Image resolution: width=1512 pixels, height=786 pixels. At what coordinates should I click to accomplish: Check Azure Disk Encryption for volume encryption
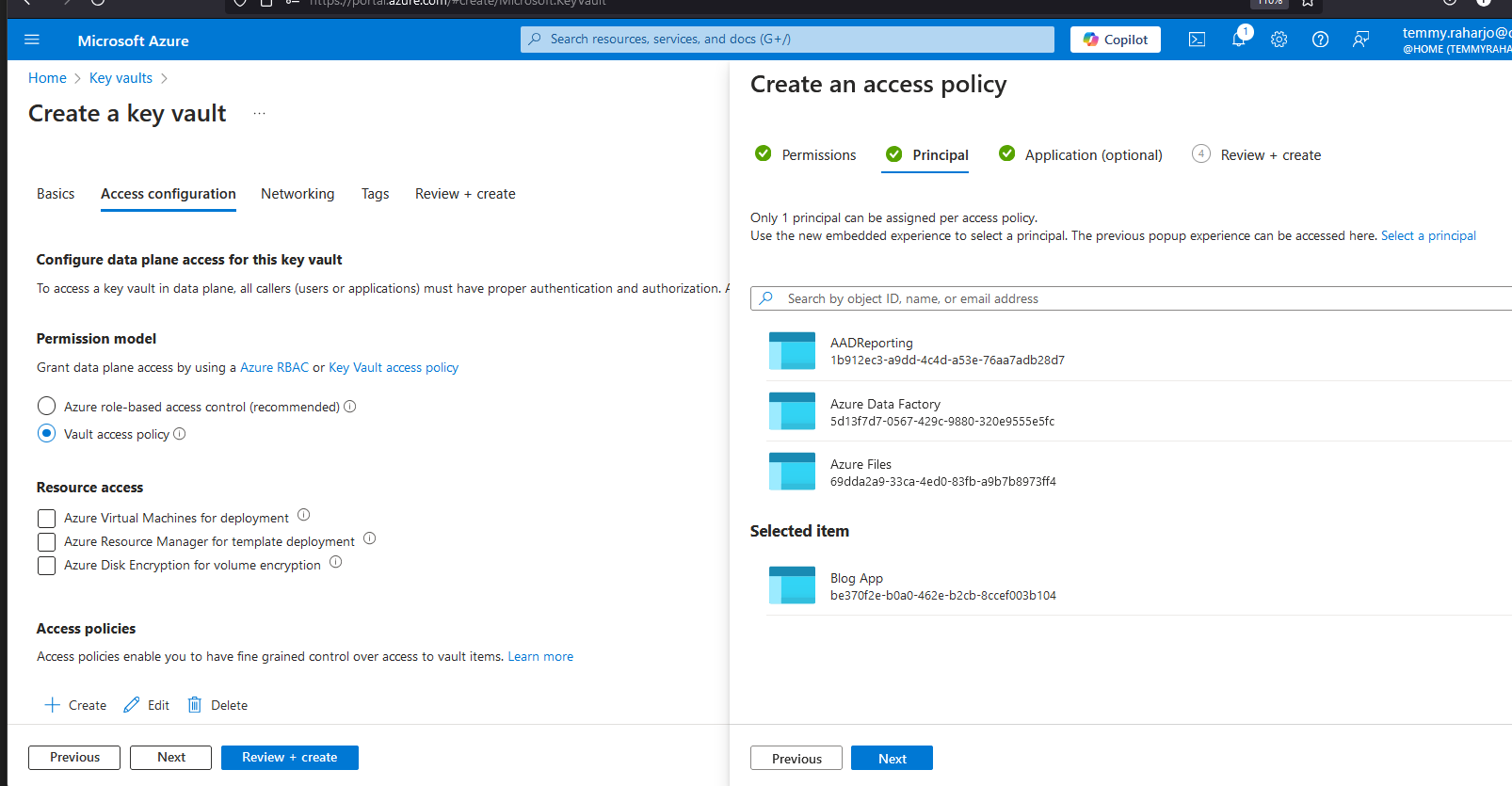click(46, 566)
